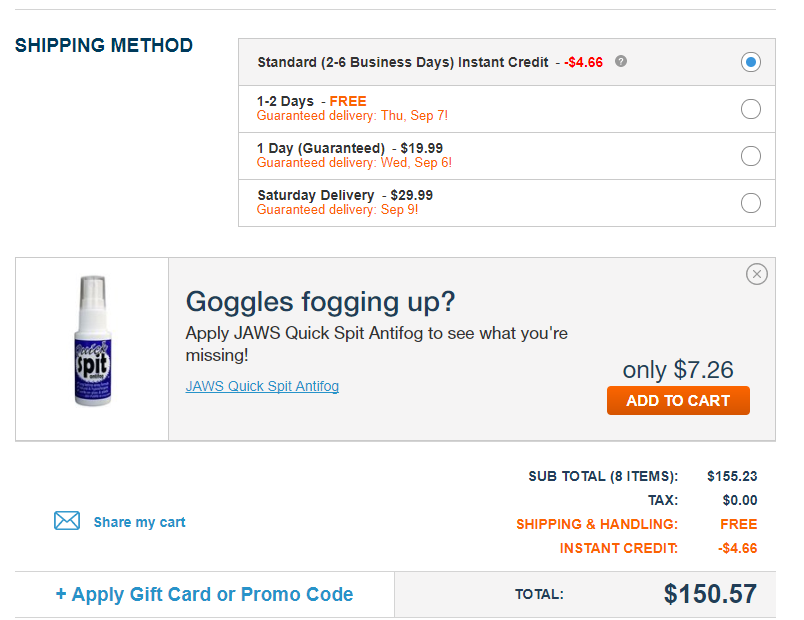Screen dimensions: 804x620
Task: Click the SHIPPING & HANDLING label in summary
Action: [x=596, y=524]
